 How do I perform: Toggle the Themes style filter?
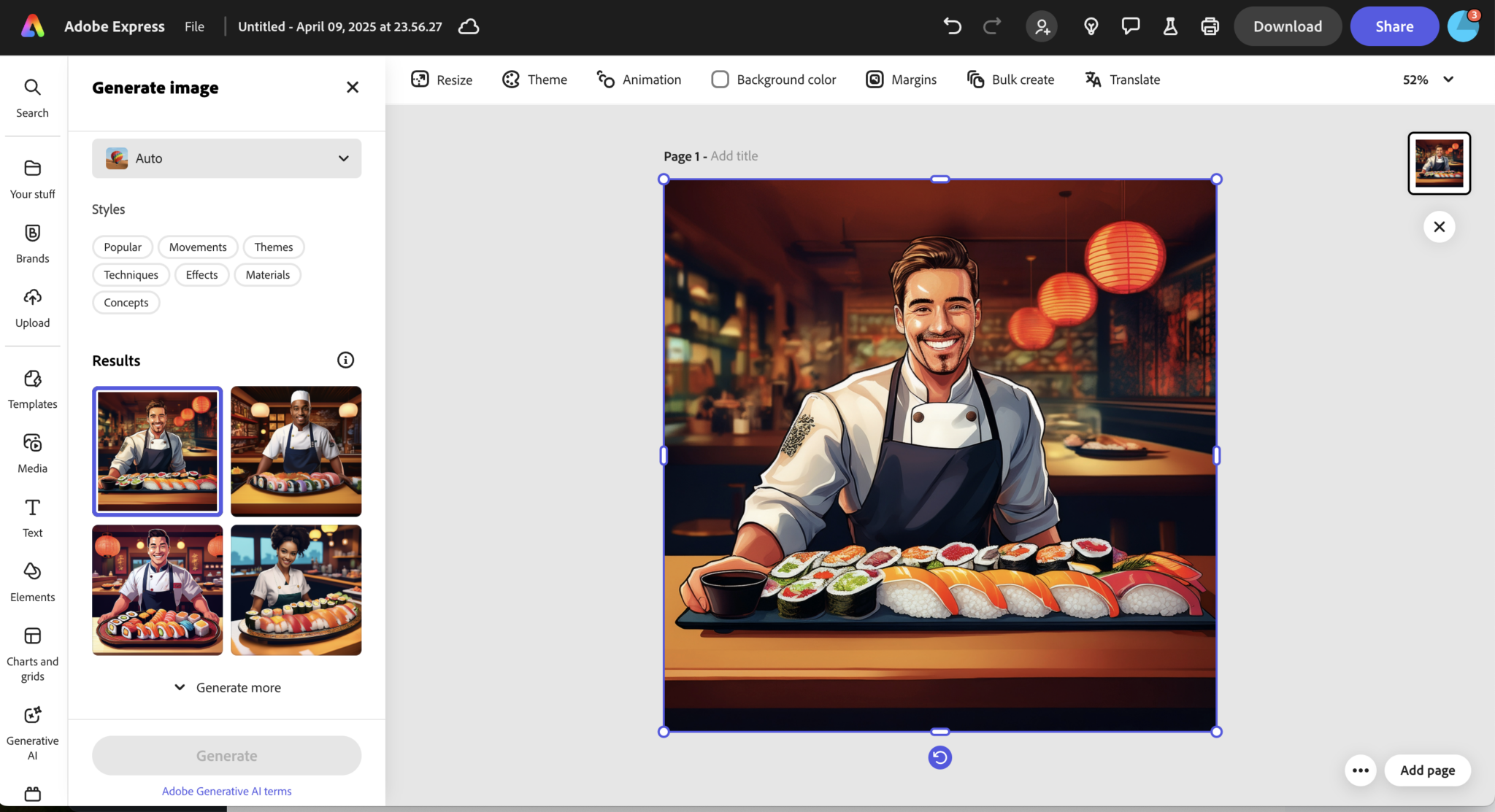coord(274,247)
